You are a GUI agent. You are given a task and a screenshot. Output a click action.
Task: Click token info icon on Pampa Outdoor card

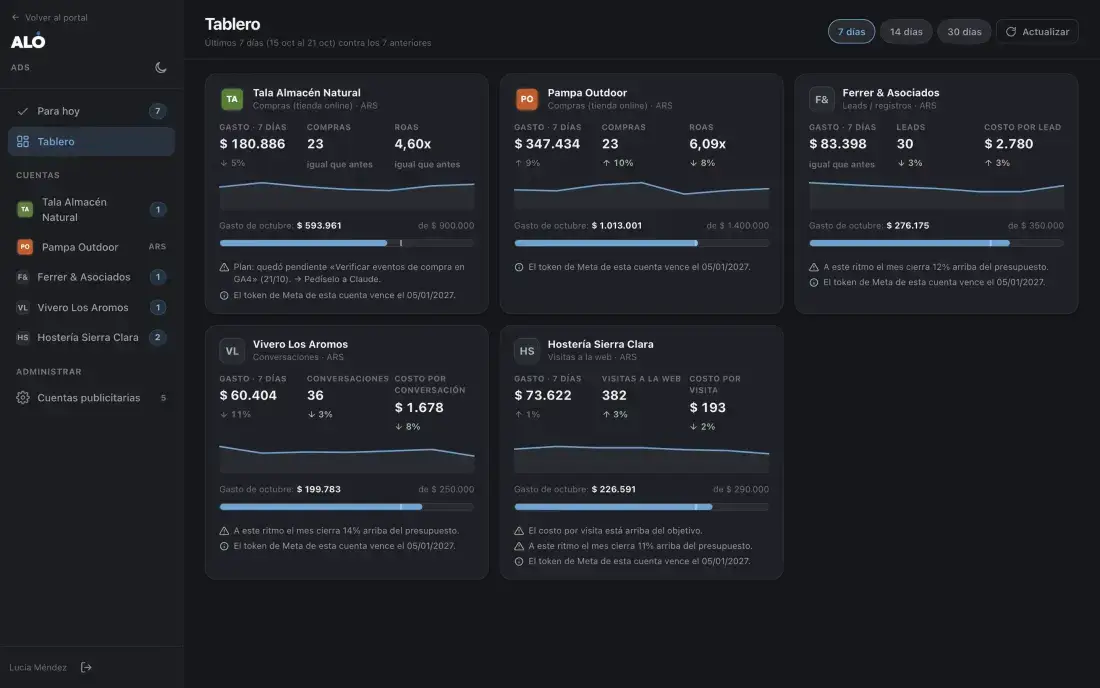pos(519,267)
